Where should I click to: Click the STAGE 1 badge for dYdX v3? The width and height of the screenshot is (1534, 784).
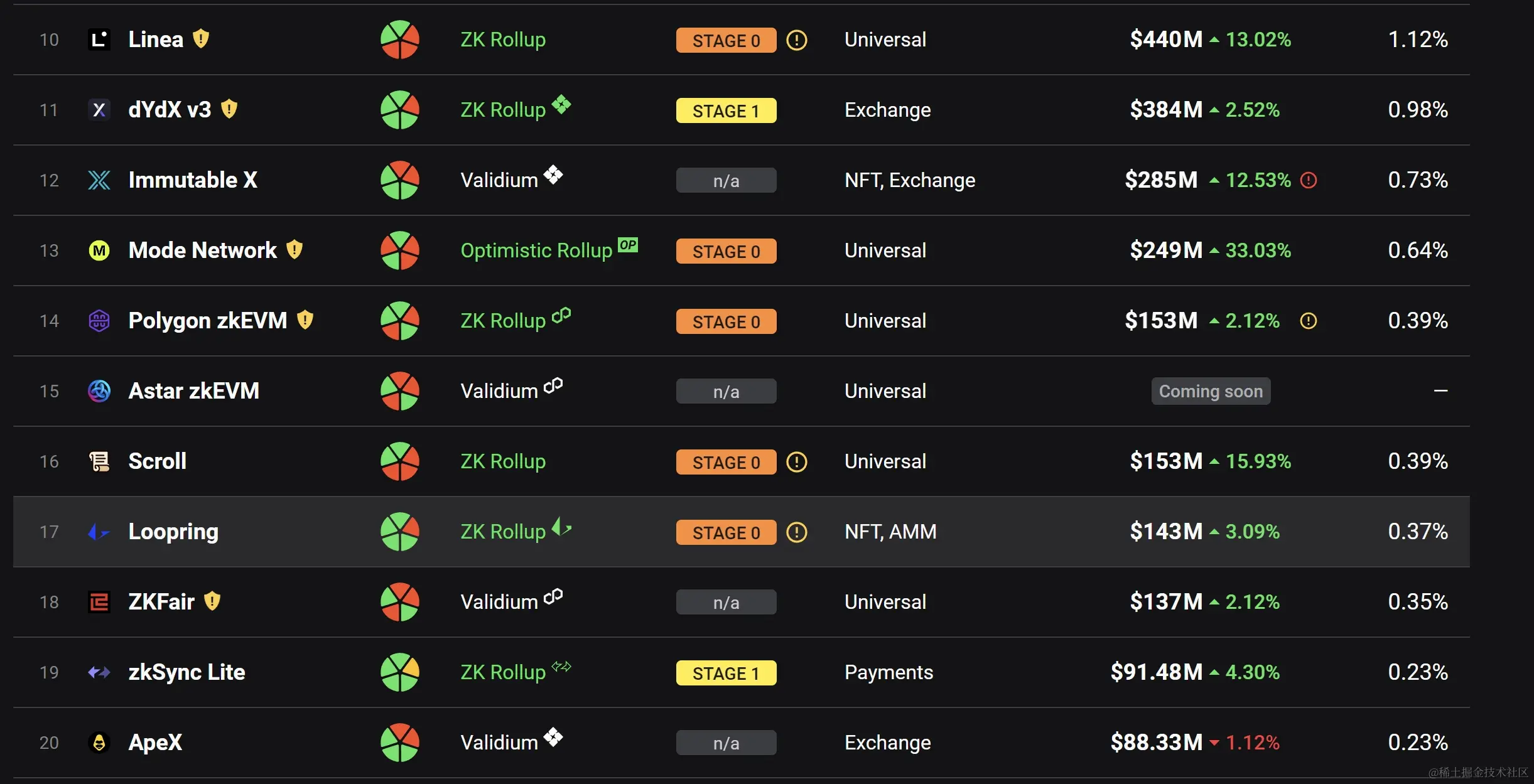click(x=726, y=110)
